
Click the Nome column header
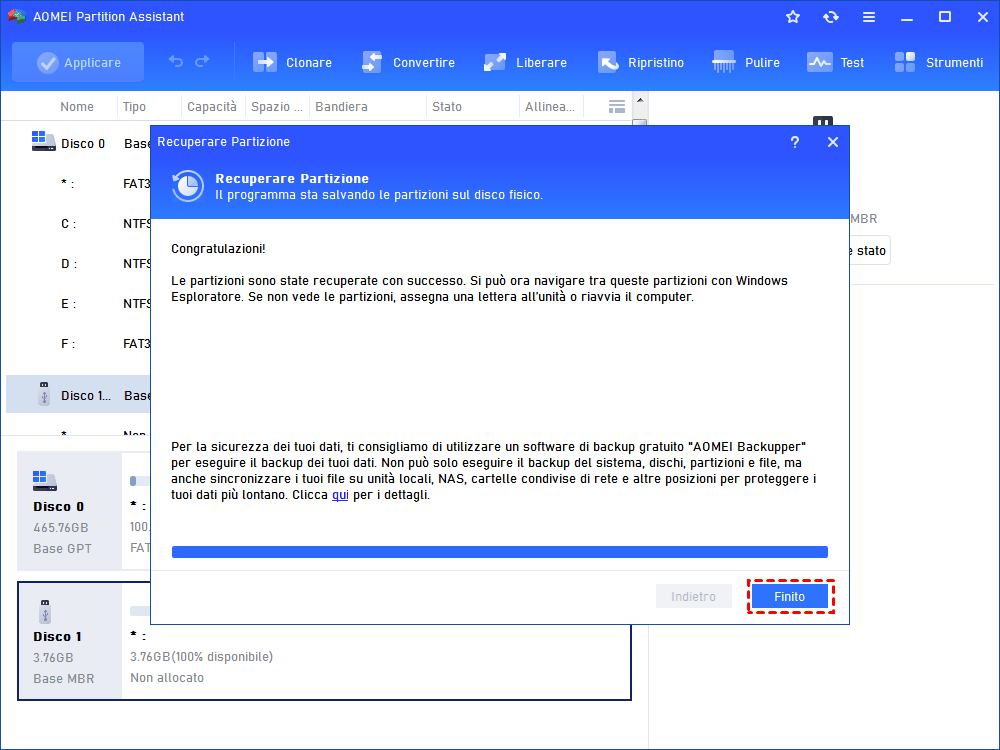pyautogui.click(x=77, y=107)
